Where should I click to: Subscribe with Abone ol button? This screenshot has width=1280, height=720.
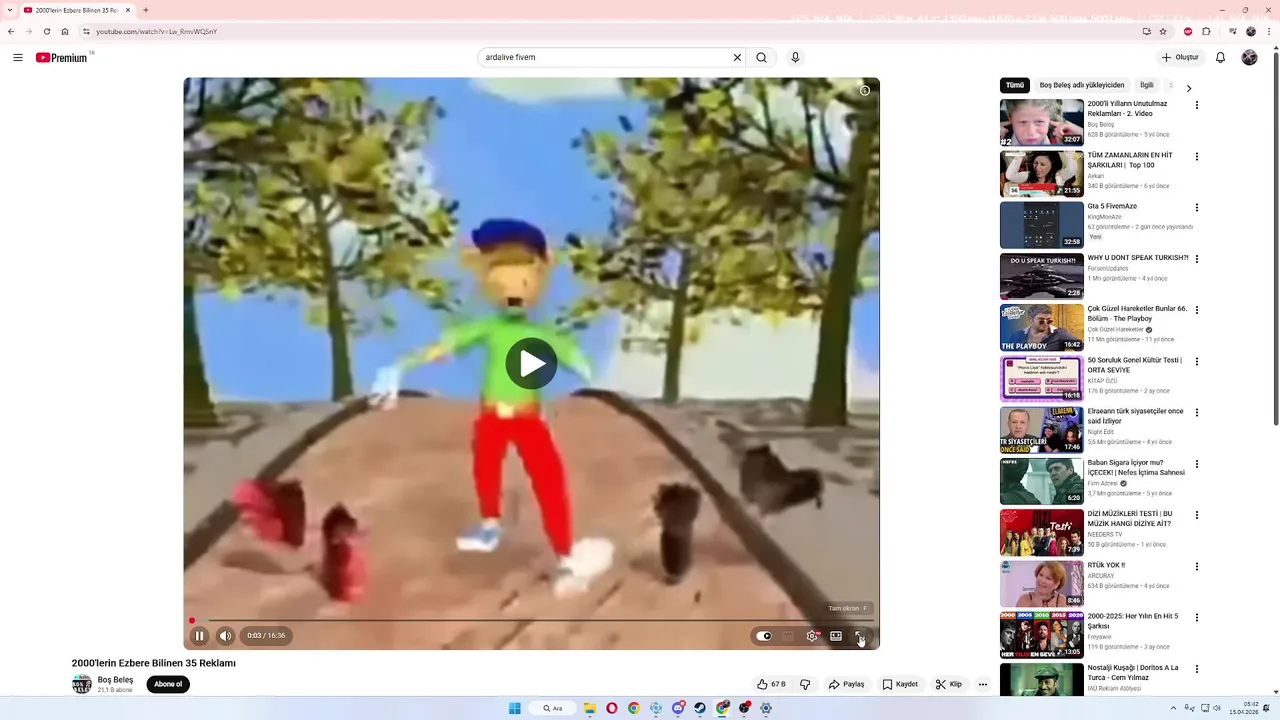[168, 685]
